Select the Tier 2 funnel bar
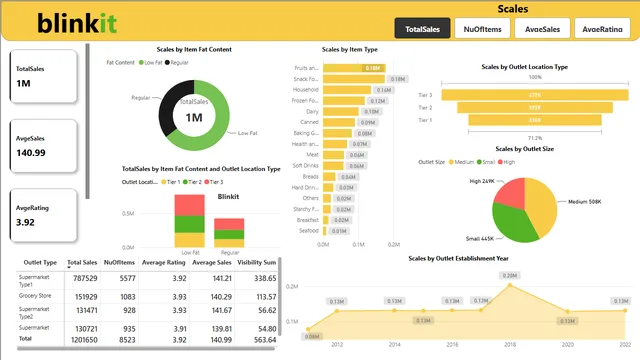Screen dimensions: 640x360 535,107
